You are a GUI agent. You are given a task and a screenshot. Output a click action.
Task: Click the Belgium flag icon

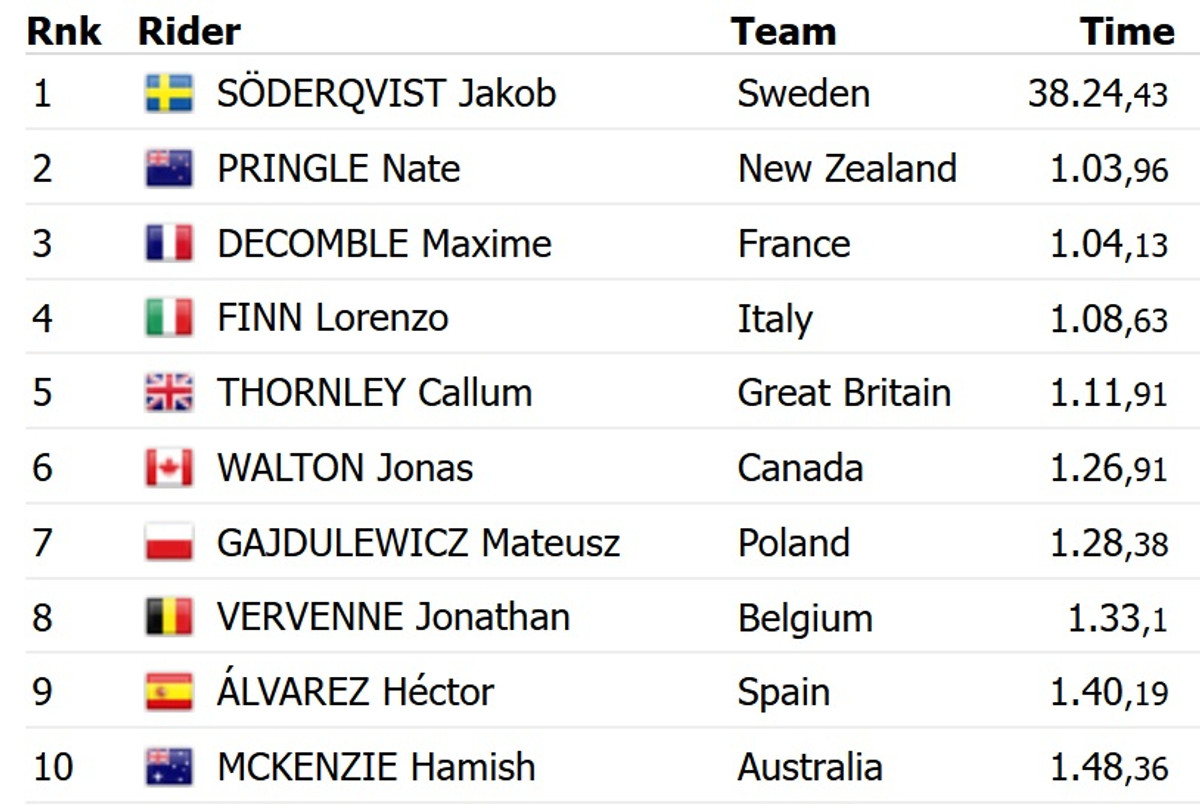click(169, 617)
